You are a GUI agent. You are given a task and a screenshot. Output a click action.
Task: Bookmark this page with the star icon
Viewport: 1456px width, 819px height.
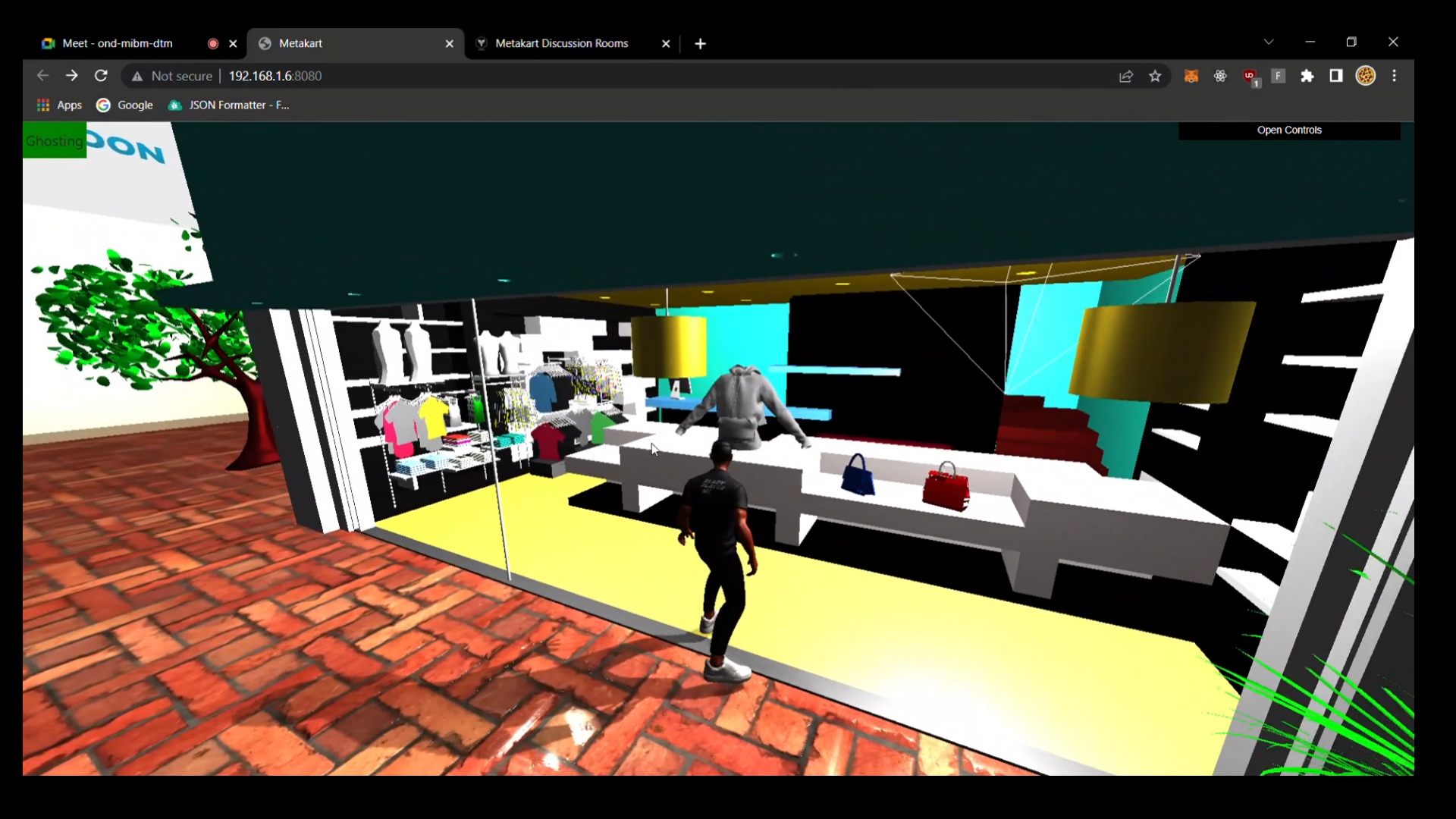pyautogui.click(x=1155, y=76)
